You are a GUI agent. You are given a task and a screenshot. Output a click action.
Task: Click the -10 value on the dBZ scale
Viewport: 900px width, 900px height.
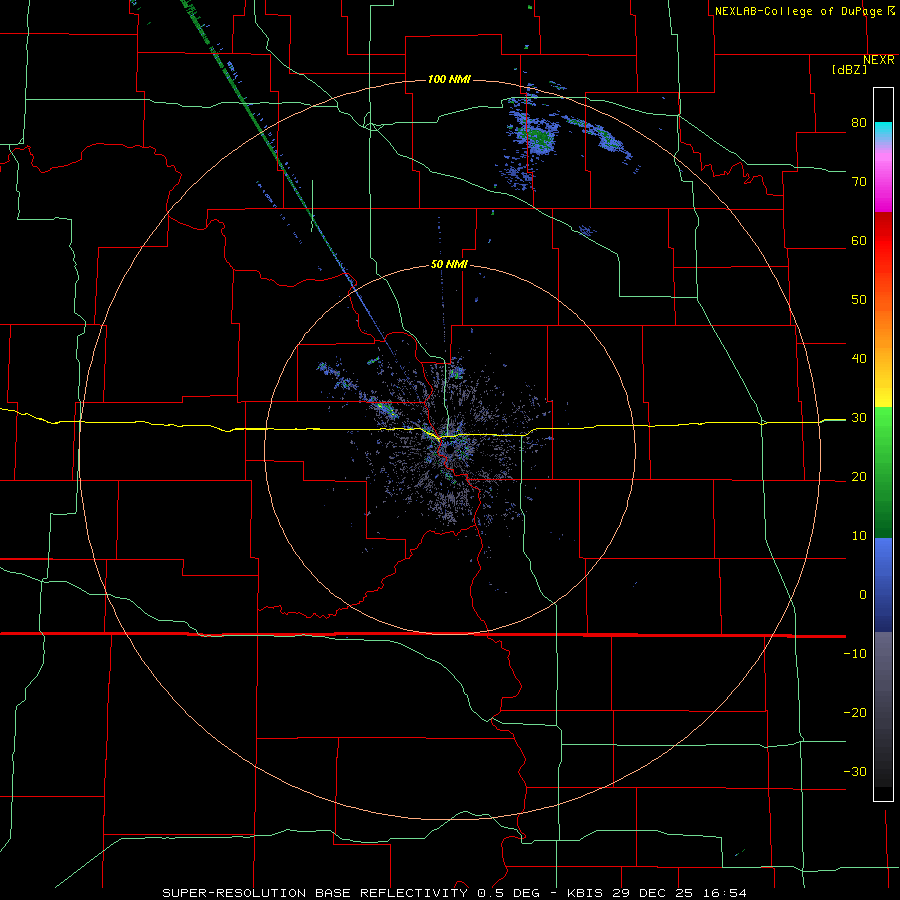pyautogui.click(x=855, y=654)
